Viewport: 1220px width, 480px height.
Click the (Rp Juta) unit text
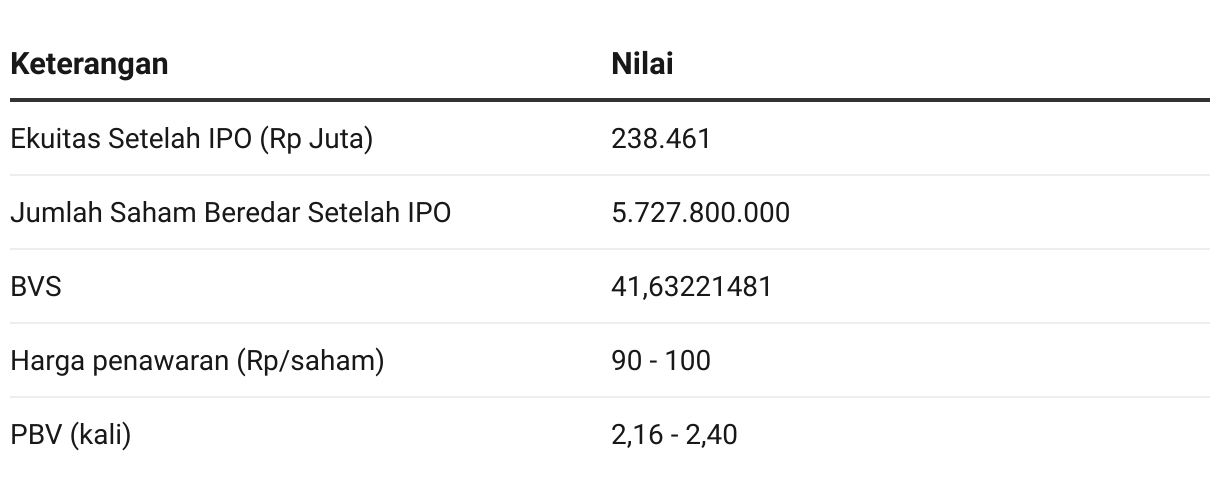[x=316, y=139]
